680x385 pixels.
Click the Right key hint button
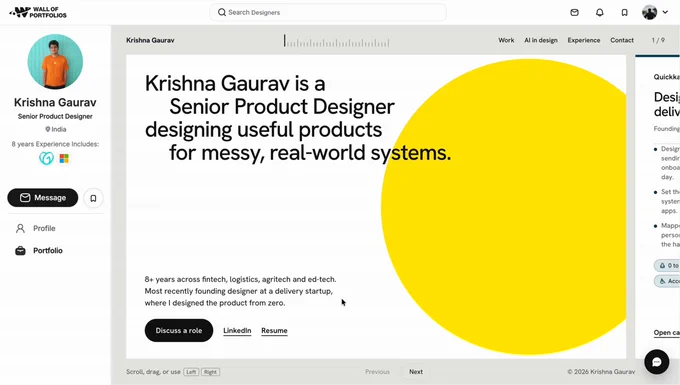click(x=210, y=372)
